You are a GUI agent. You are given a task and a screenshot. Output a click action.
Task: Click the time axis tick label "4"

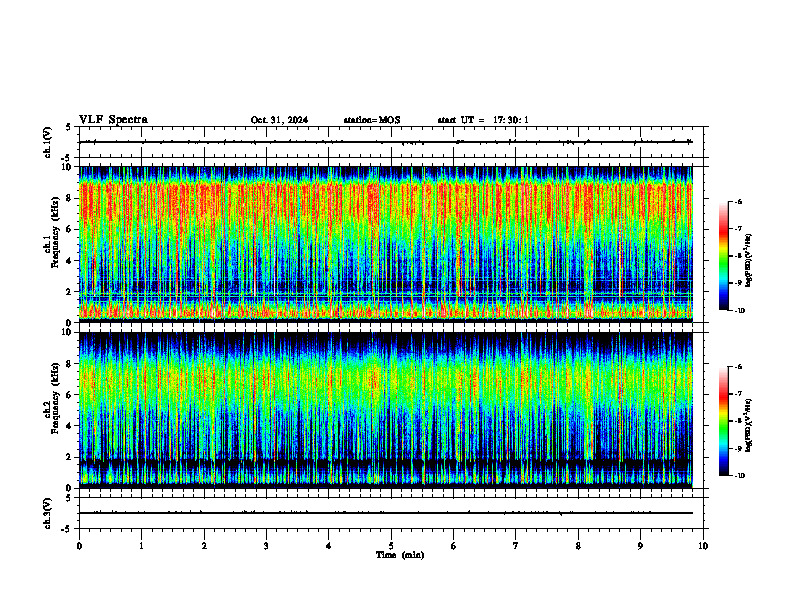pos(329,546)
